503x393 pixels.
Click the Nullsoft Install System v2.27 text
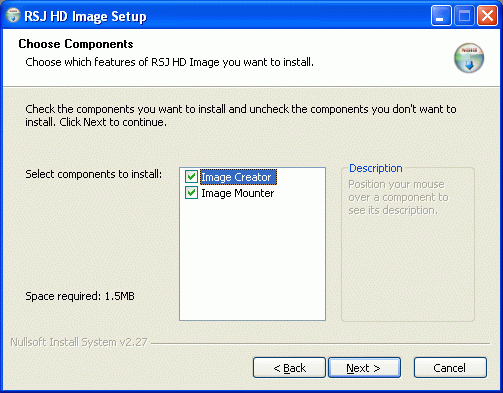pos(79,342)
